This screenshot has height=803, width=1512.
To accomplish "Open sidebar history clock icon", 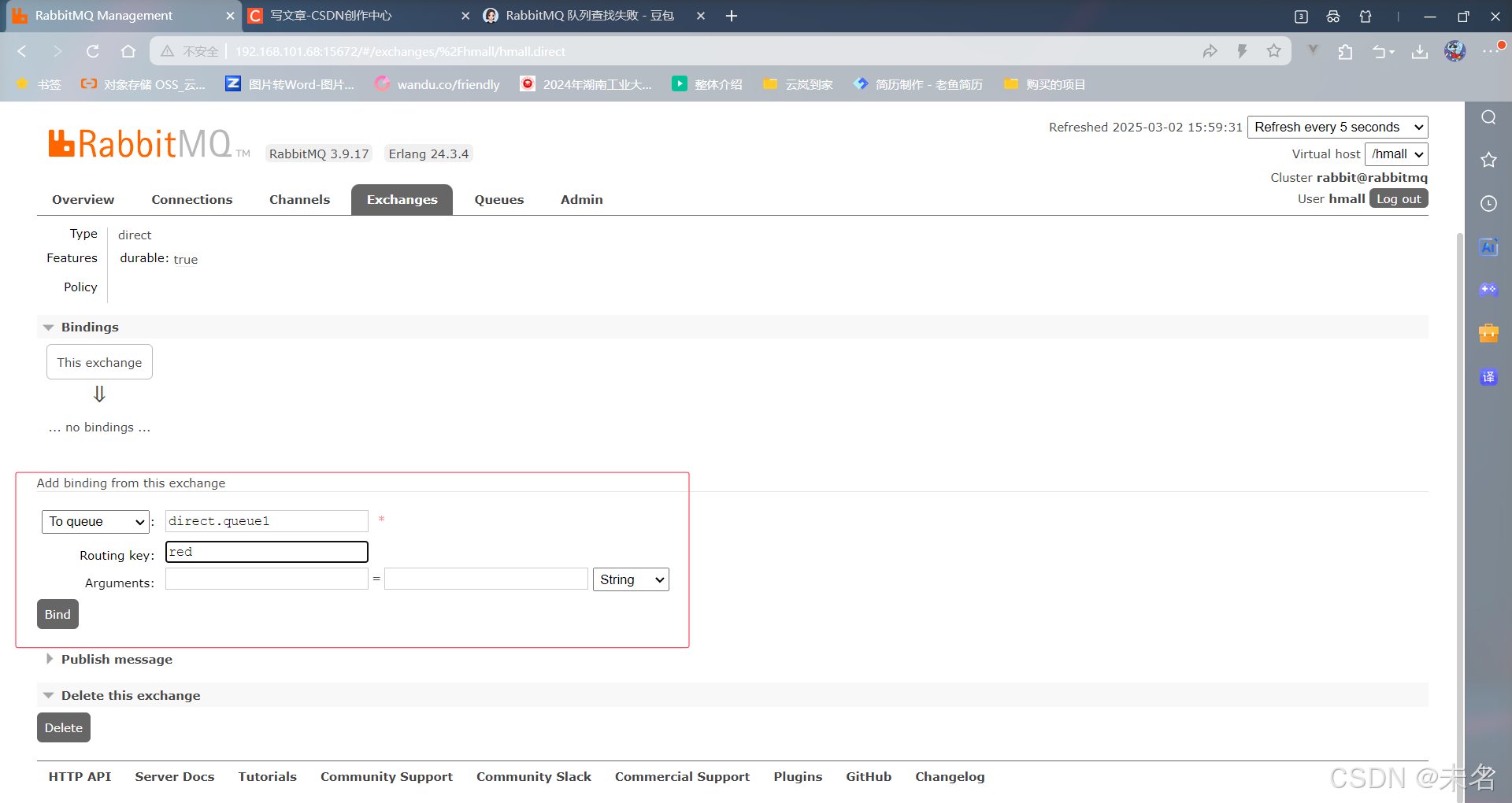I will tap(1488, 204).
